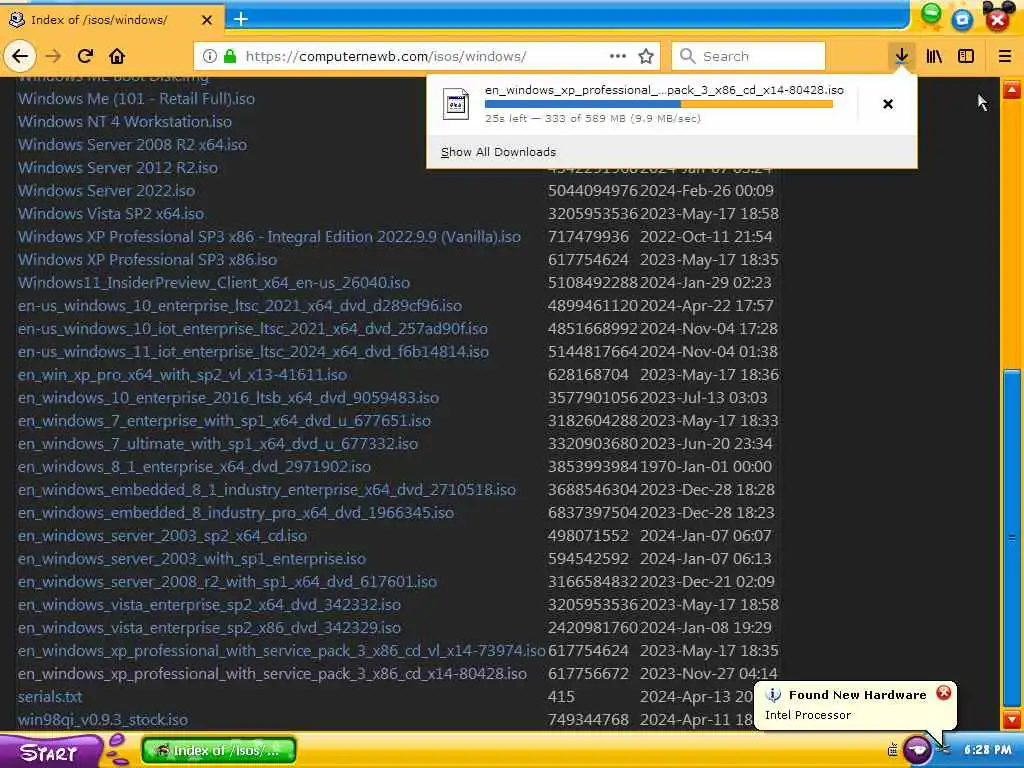Click the downloads arrow toolbar button
Viewport: 1024px width, 768px height.
pos(901,56)
